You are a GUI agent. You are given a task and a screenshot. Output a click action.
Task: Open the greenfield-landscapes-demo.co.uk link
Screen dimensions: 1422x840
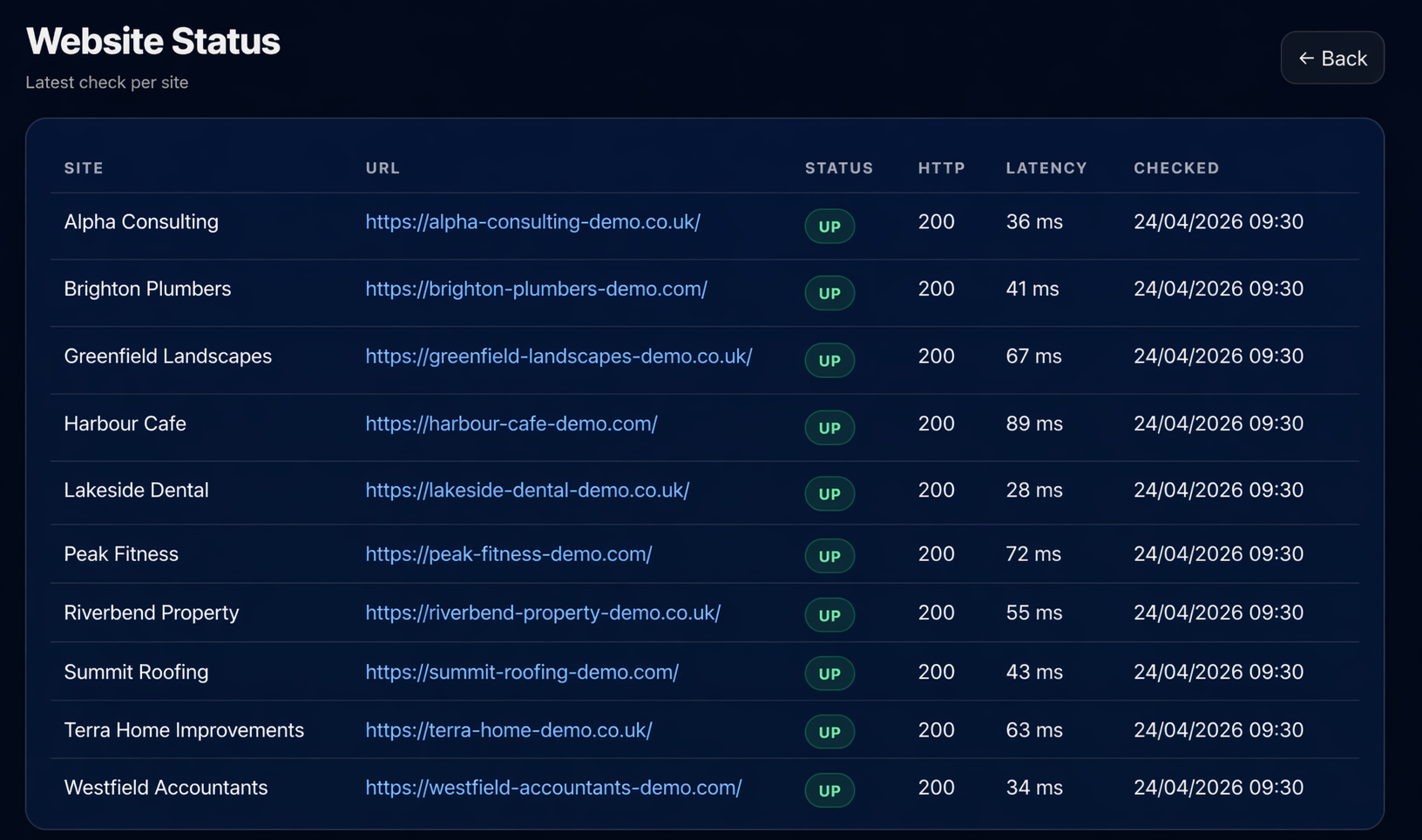(x=559, y=356)
